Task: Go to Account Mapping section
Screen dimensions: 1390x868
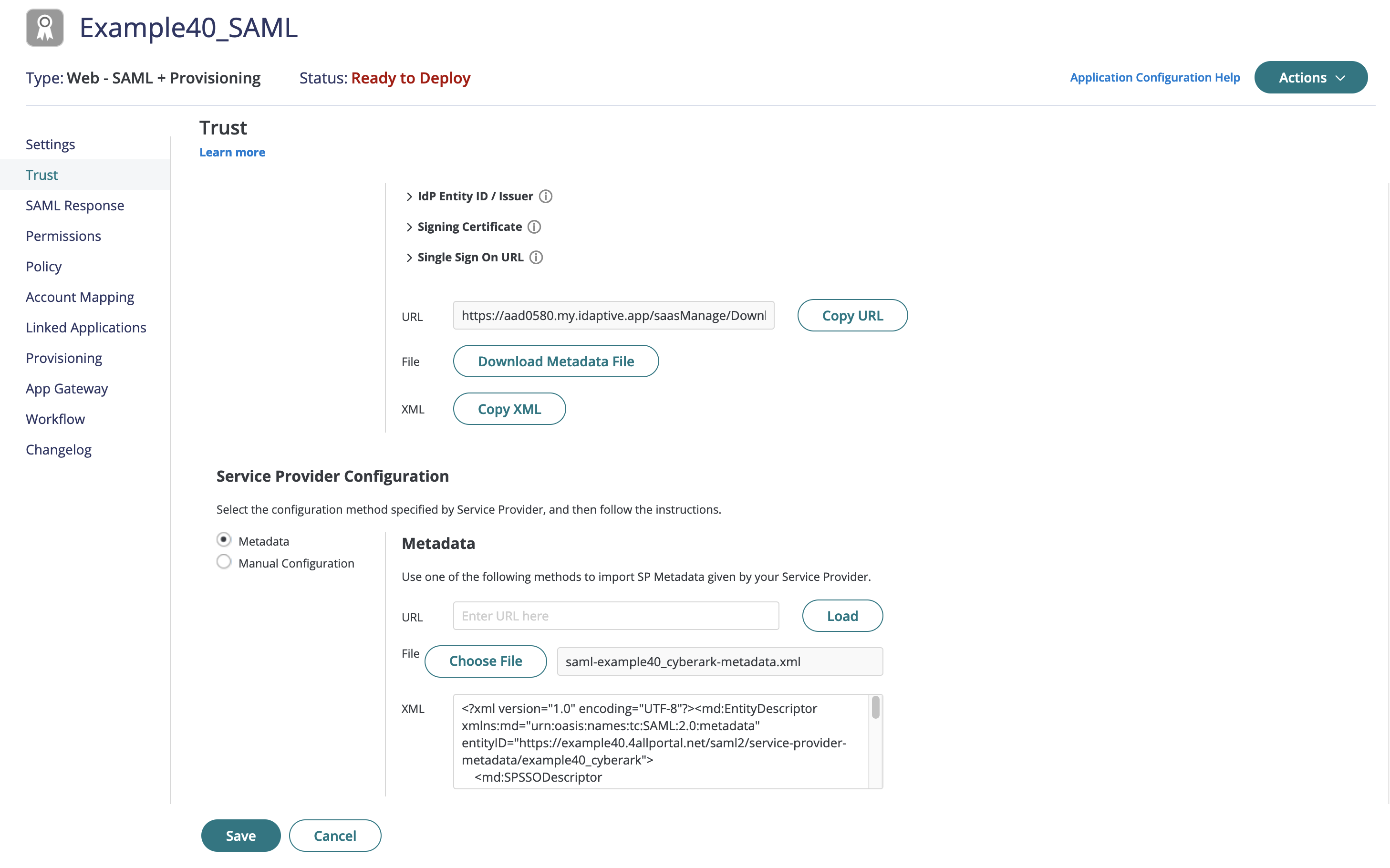Action: click(80, 297)
